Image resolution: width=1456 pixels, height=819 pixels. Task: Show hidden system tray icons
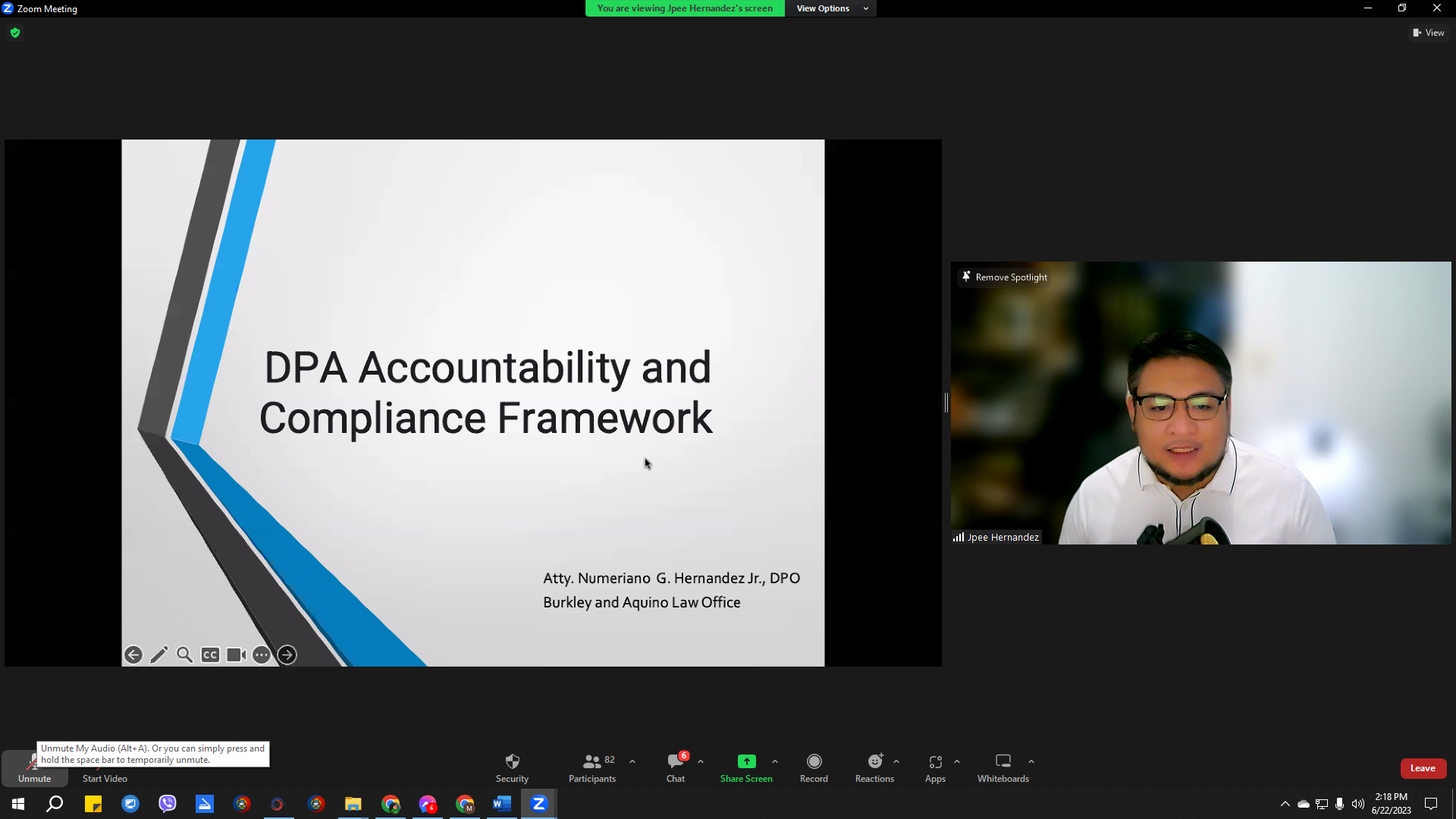1285,804
